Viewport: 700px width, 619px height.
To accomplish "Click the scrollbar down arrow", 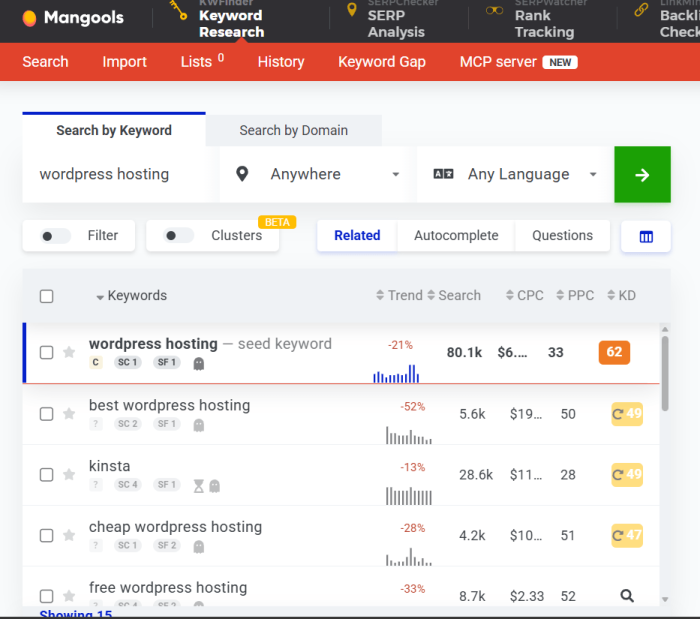I will (x=665, y=599).
